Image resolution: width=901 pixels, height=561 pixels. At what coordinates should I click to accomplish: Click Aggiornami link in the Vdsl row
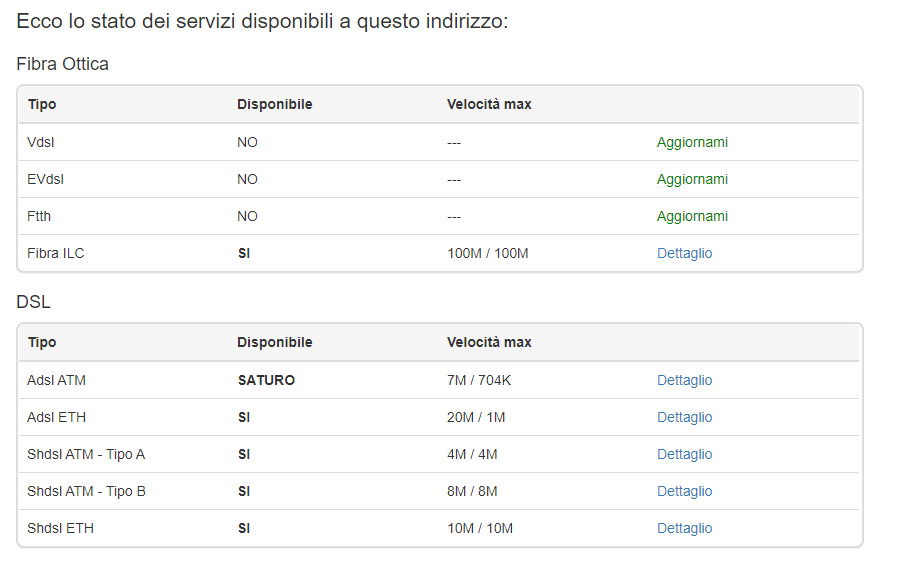click(x=692, y=142)
